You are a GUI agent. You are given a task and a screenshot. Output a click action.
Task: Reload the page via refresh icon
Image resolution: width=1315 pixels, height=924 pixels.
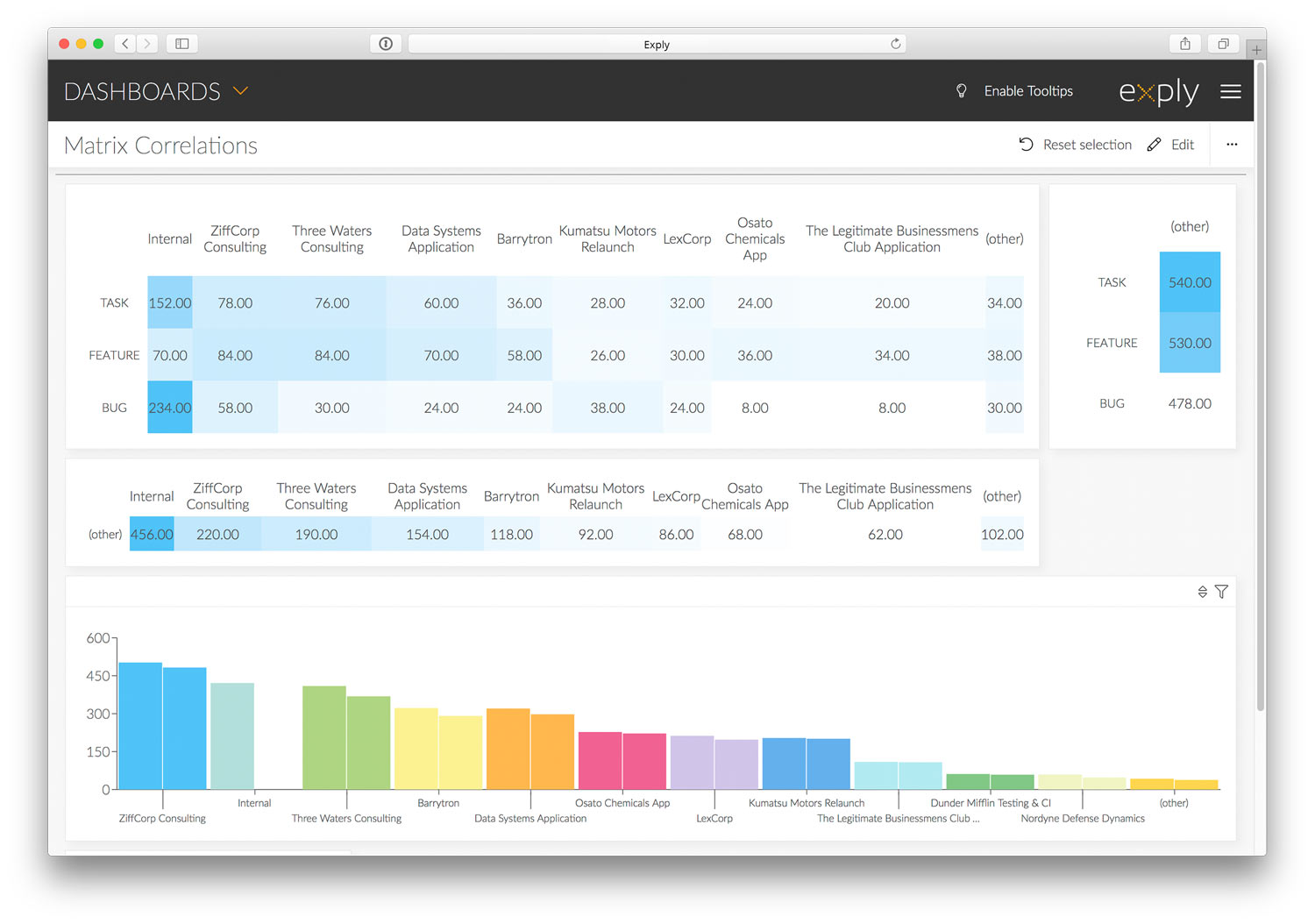click(895, 44)
